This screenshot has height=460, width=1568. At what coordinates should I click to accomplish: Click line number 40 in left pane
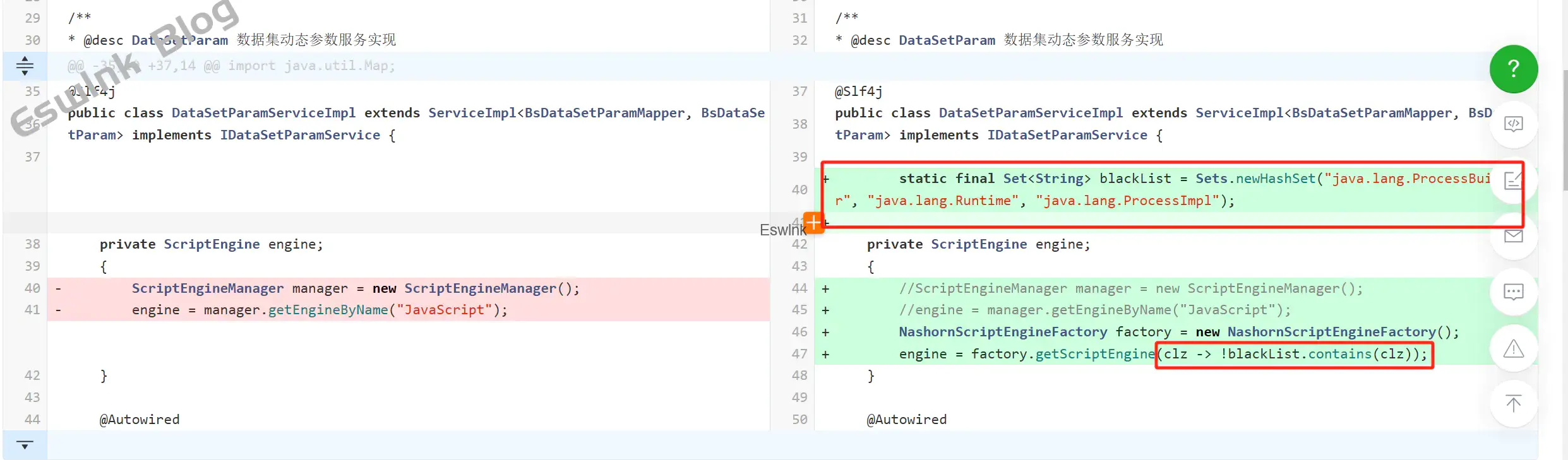click(32, 288)
